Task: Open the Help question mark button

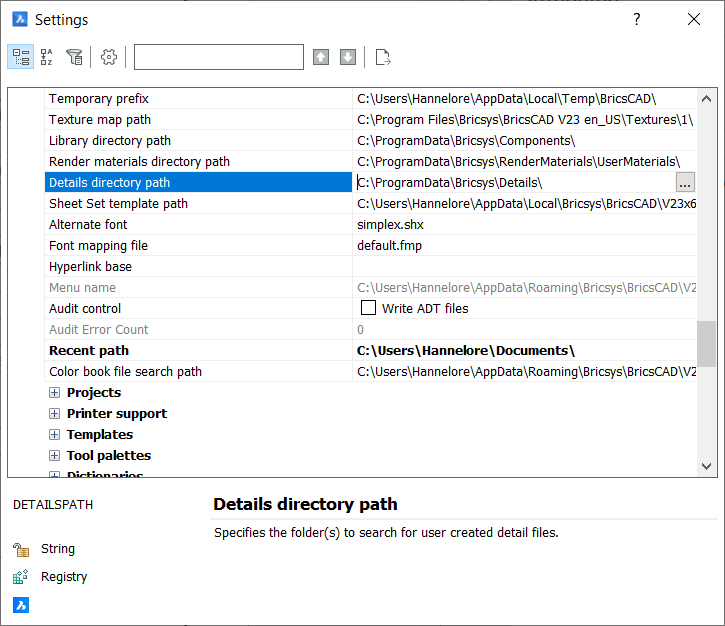Action: point(637,20)
